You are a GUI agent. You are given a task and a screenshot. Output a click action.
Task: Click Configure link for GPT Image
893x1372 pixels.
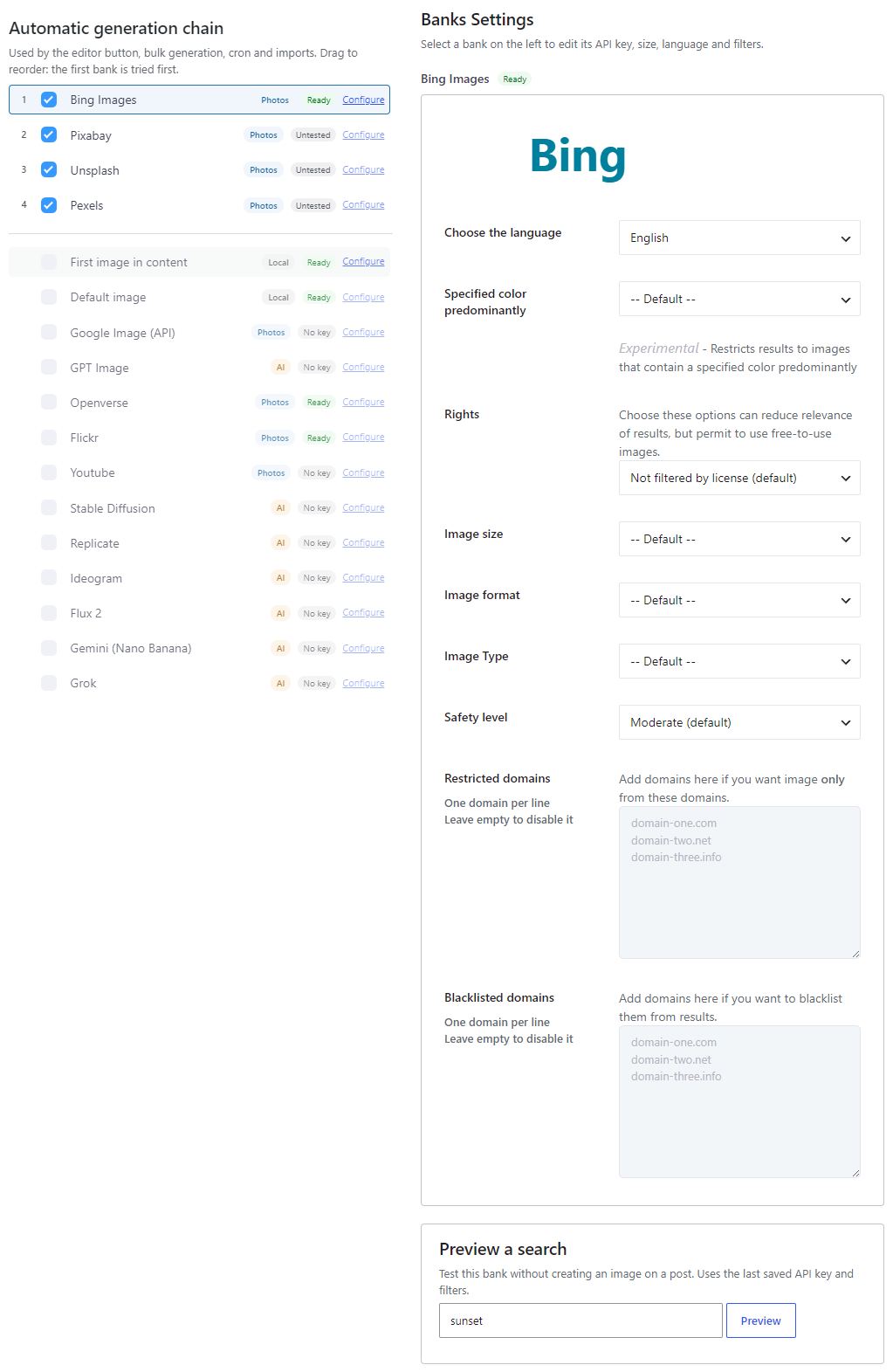coord(363,367)
